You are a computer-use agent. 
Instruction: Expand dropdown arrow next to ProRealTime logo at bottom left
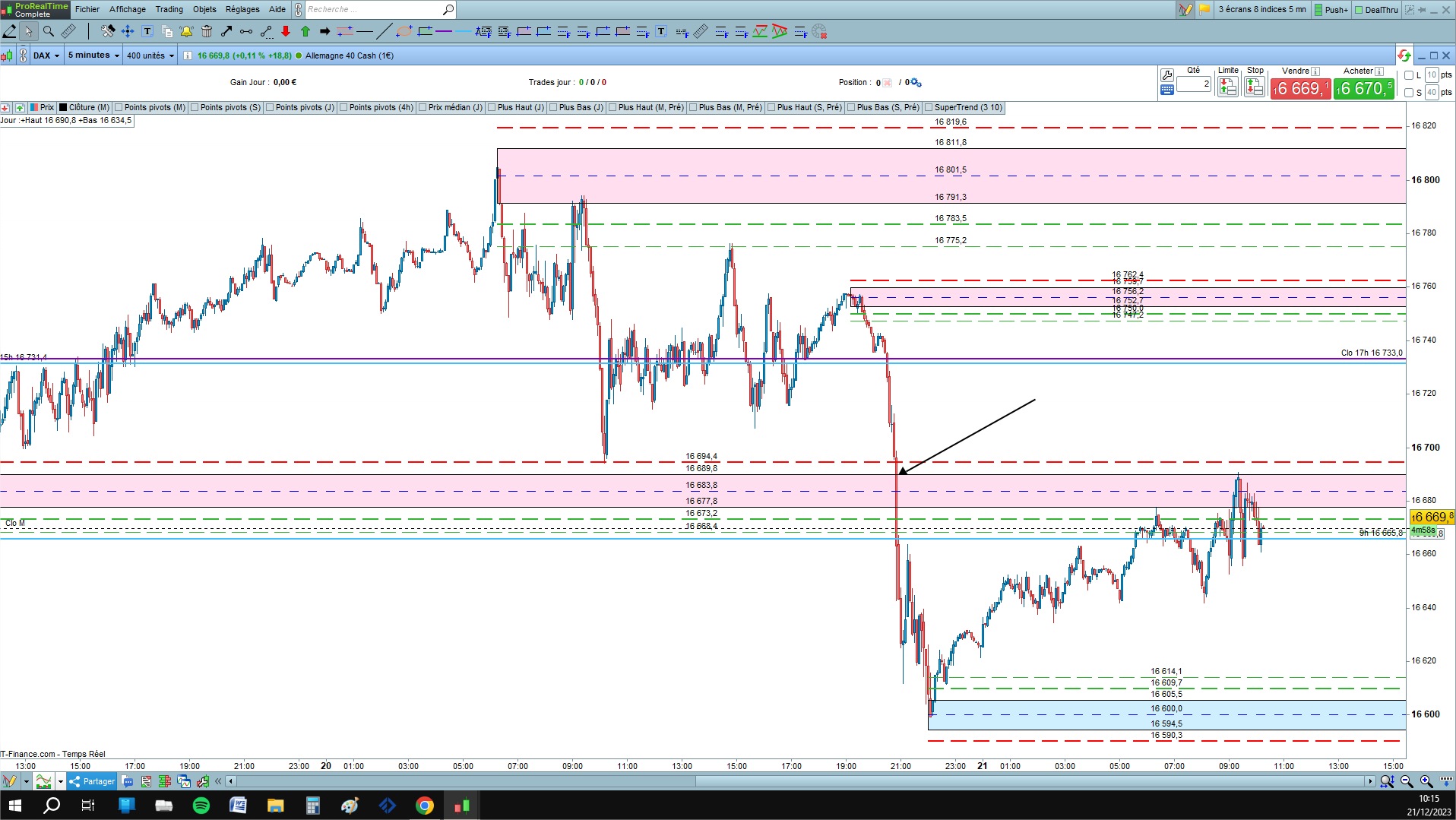click(26, 781)
